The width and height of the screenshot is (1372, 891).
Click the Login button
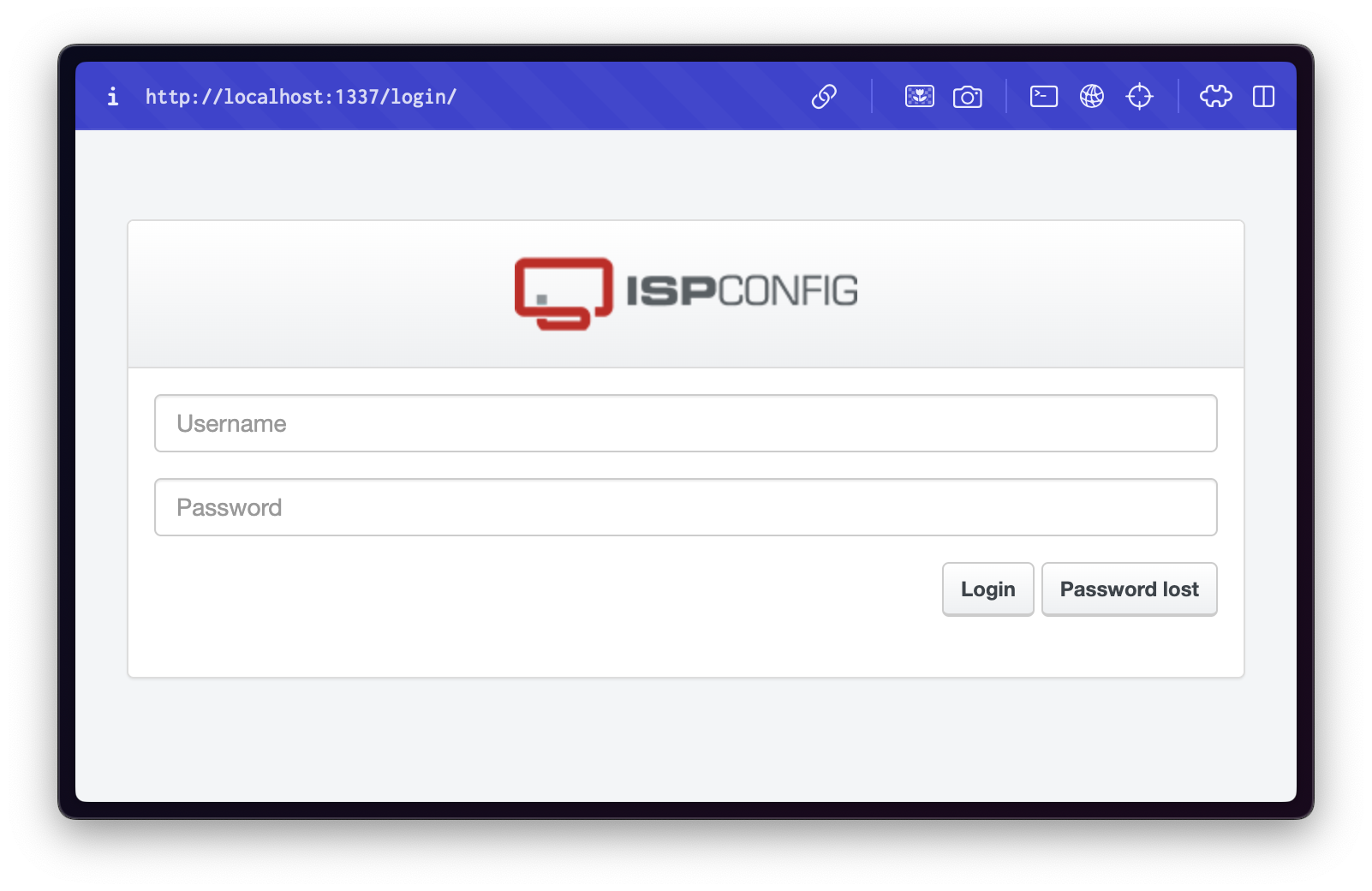(x=988, y=589)
